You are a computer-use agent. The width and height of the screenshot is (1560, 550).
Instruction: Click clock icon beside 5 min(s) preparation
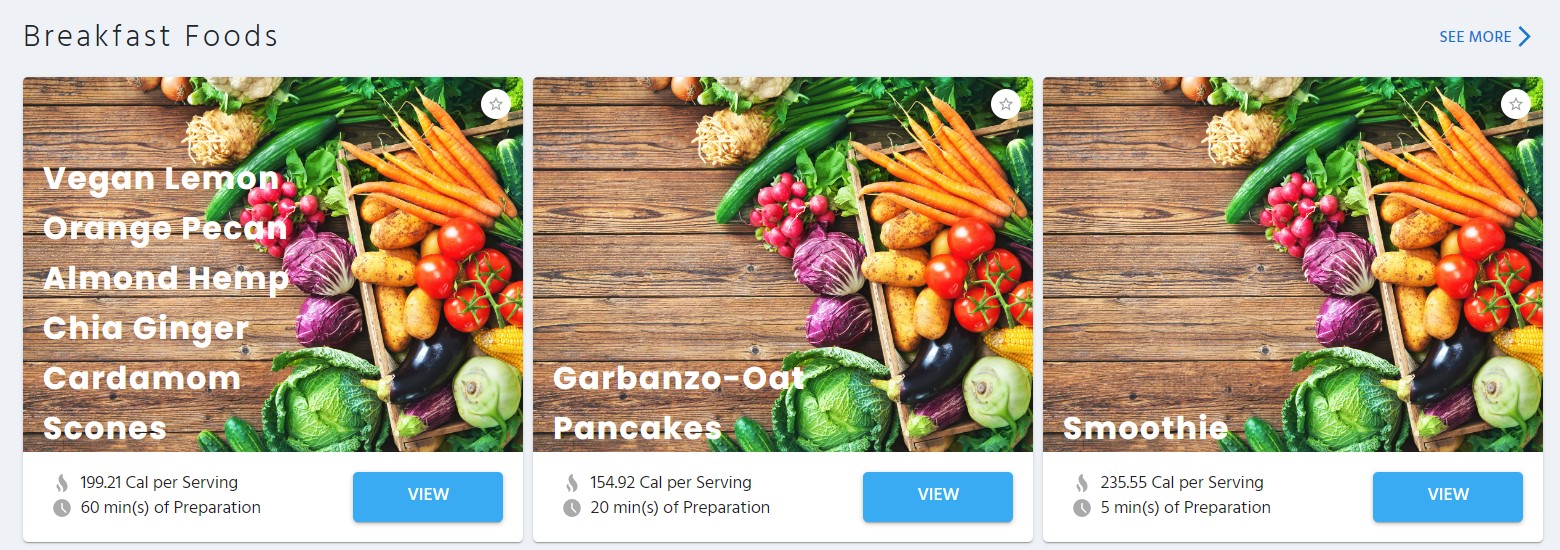(1082, 508)
